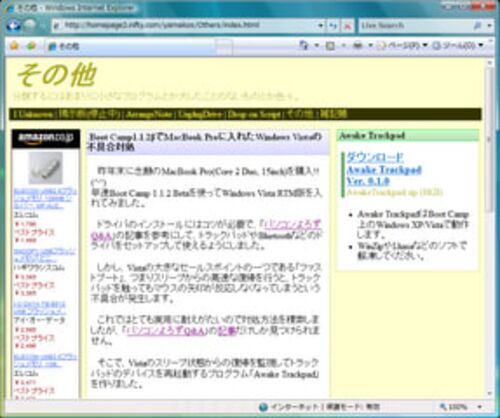Click the Home toolbar icon
This screenshot has height=418, width=500.
(304, 45)
